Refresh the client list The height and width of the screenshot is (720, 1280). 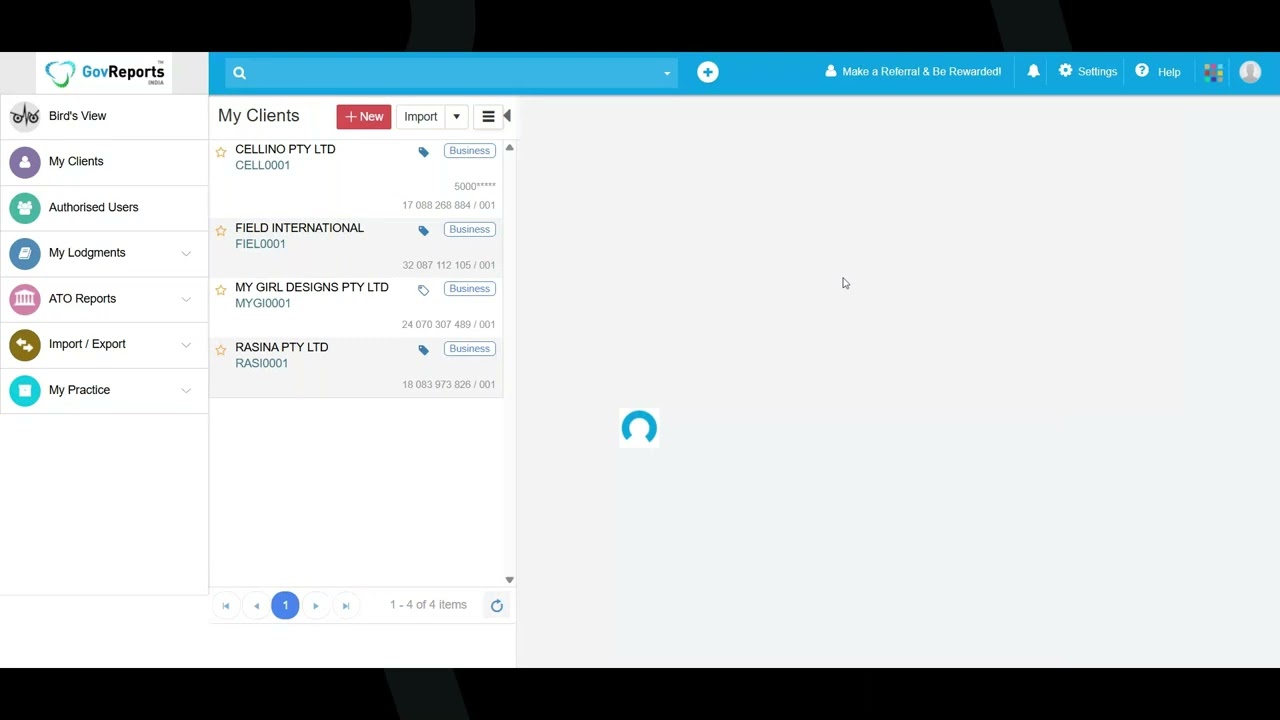(x=496, y=605)
